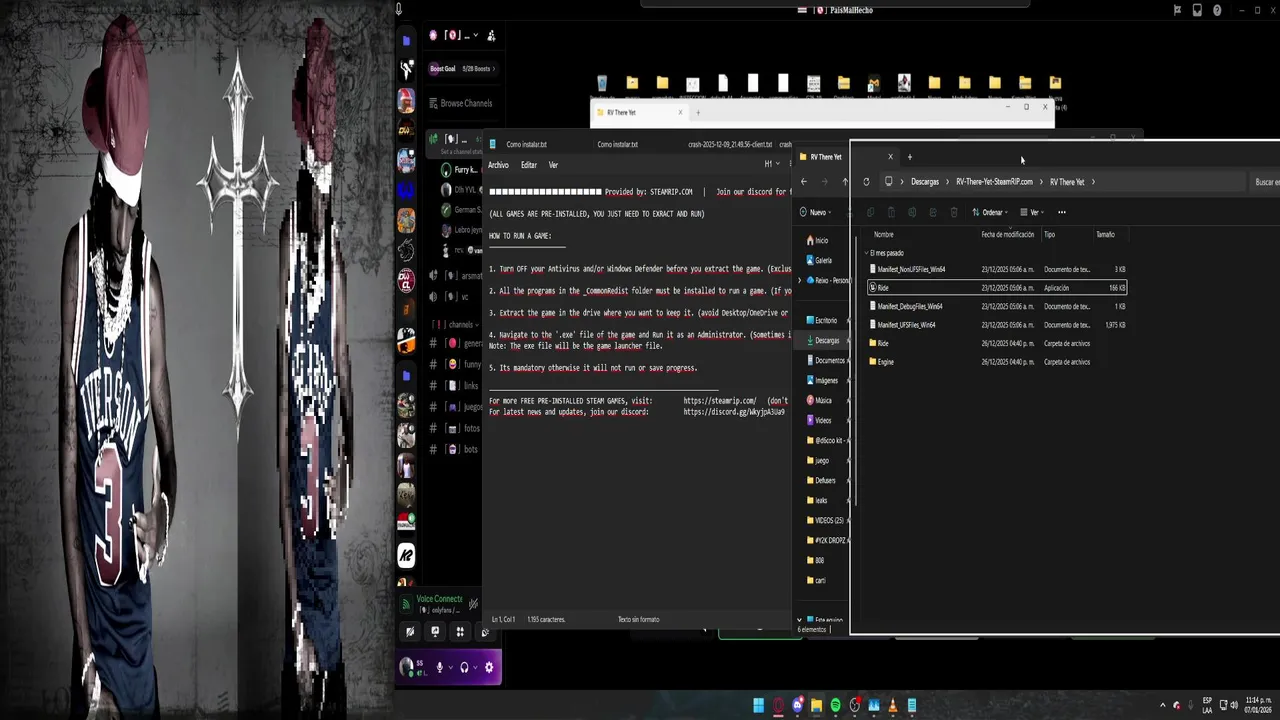Open the 808 folder in sidebar
This screenshot has width=1280, height=720.
(x=816, y=560)
